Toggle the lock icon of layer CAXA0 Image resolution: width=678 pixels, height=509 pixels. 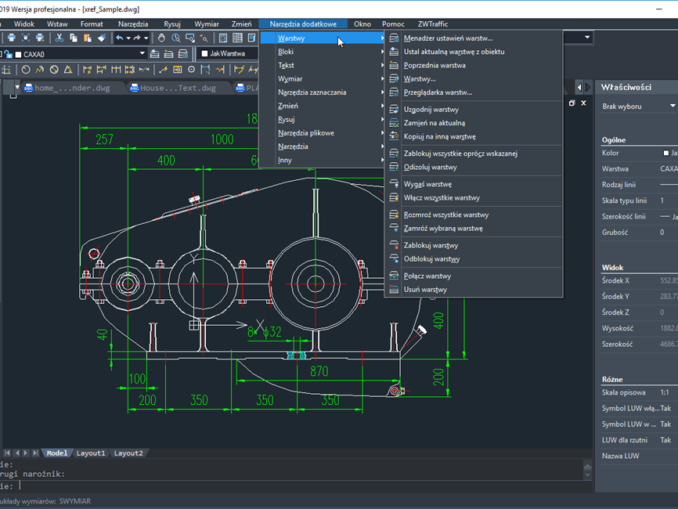pos(8,54)
